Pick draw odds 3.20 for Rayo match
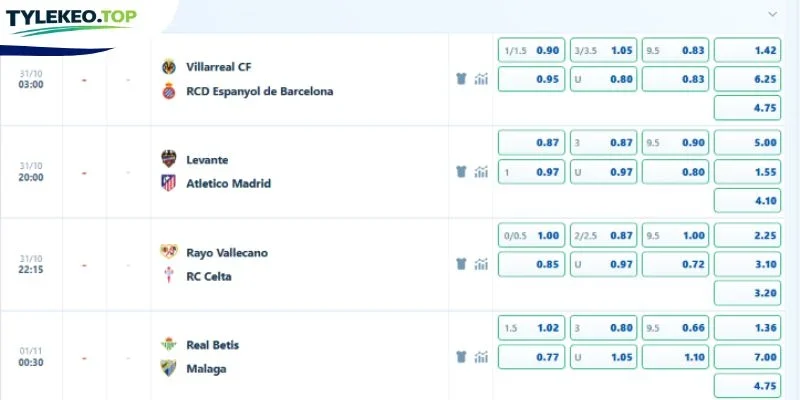 pos(747,293)
